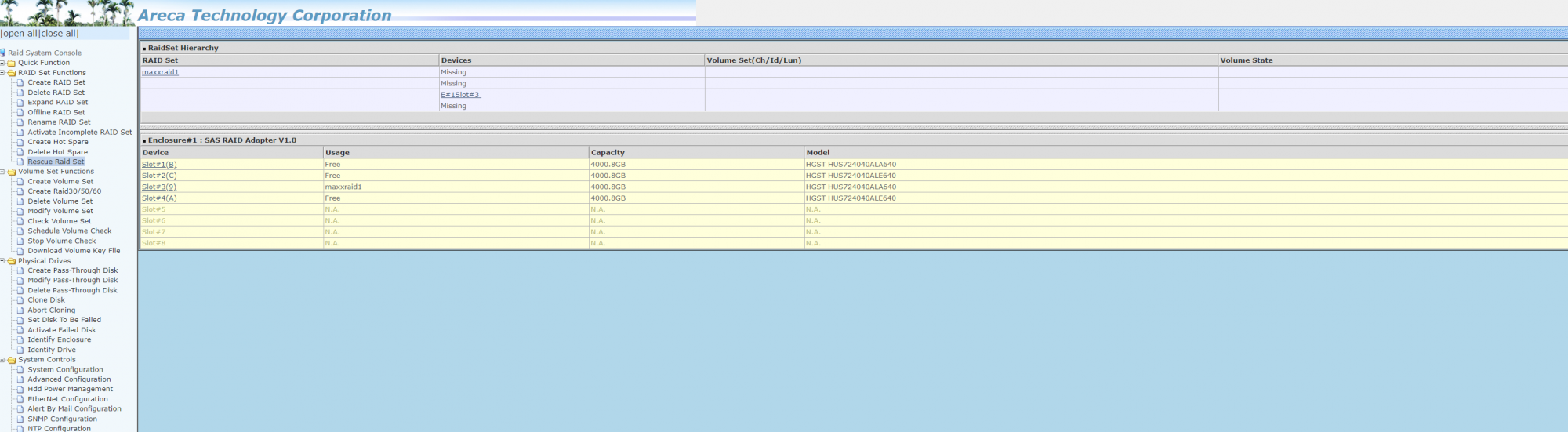Viewport: 1568px width, 432px height.
Task: Open the Slot#1(B) device details
Action: click(159, 165)
